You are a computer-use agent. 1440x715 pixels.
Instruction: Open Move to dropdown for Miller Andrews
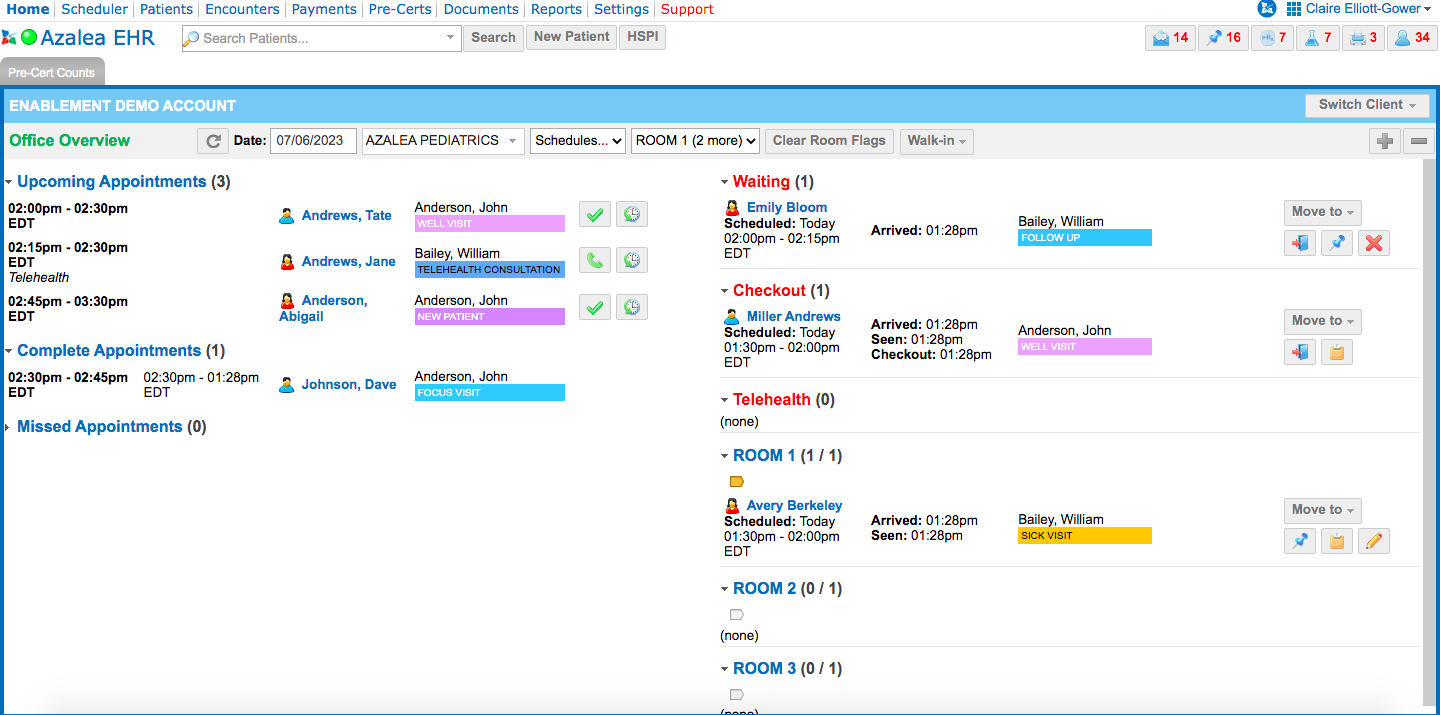(1322, 321)
